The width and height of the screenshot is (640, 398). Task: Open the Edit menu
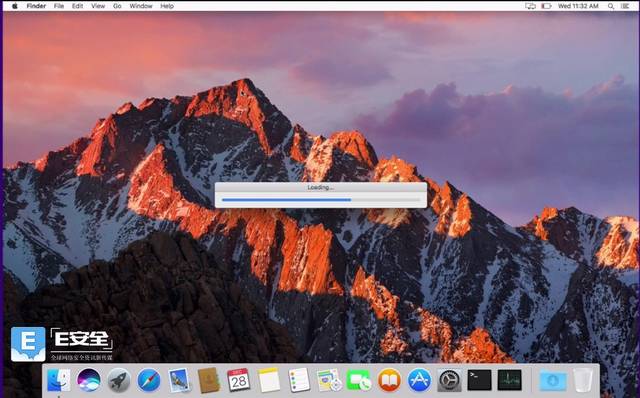click(x=78, y=6)
